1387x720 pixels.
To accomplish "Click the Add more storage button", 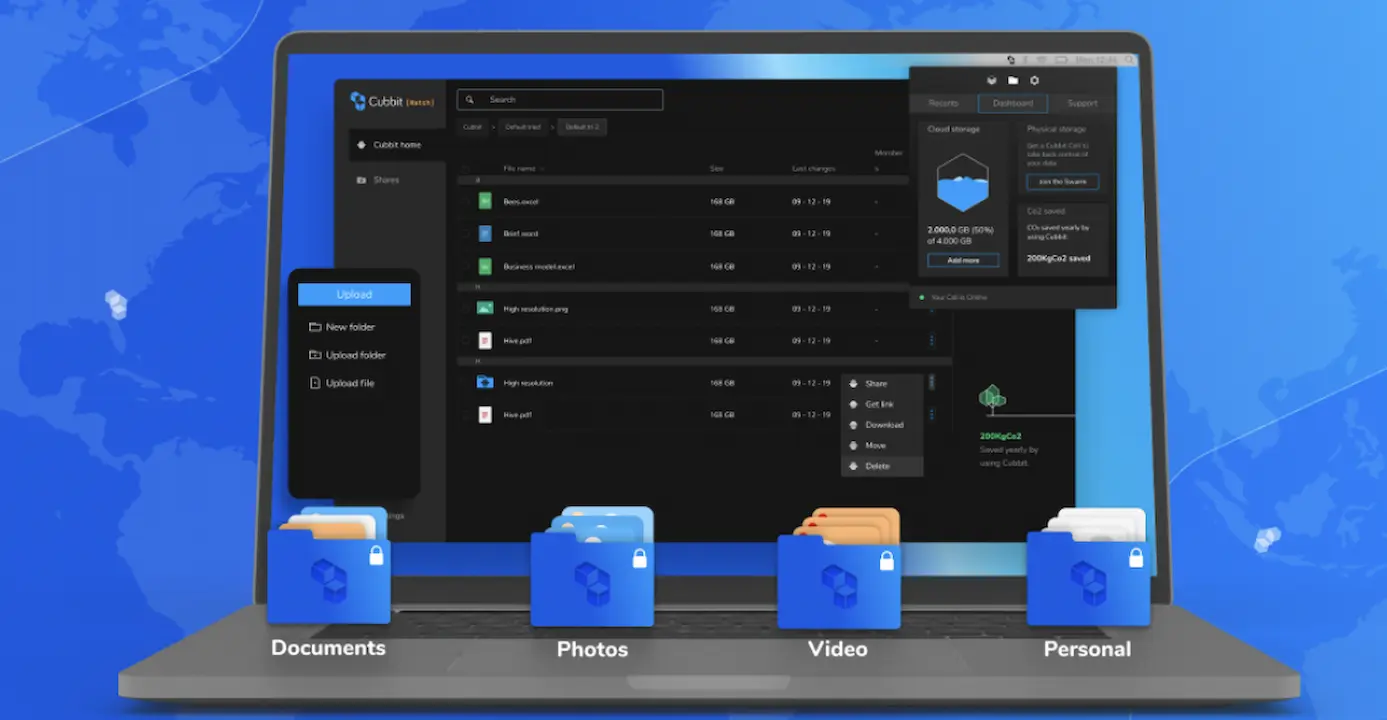I will tap(963, 260).
